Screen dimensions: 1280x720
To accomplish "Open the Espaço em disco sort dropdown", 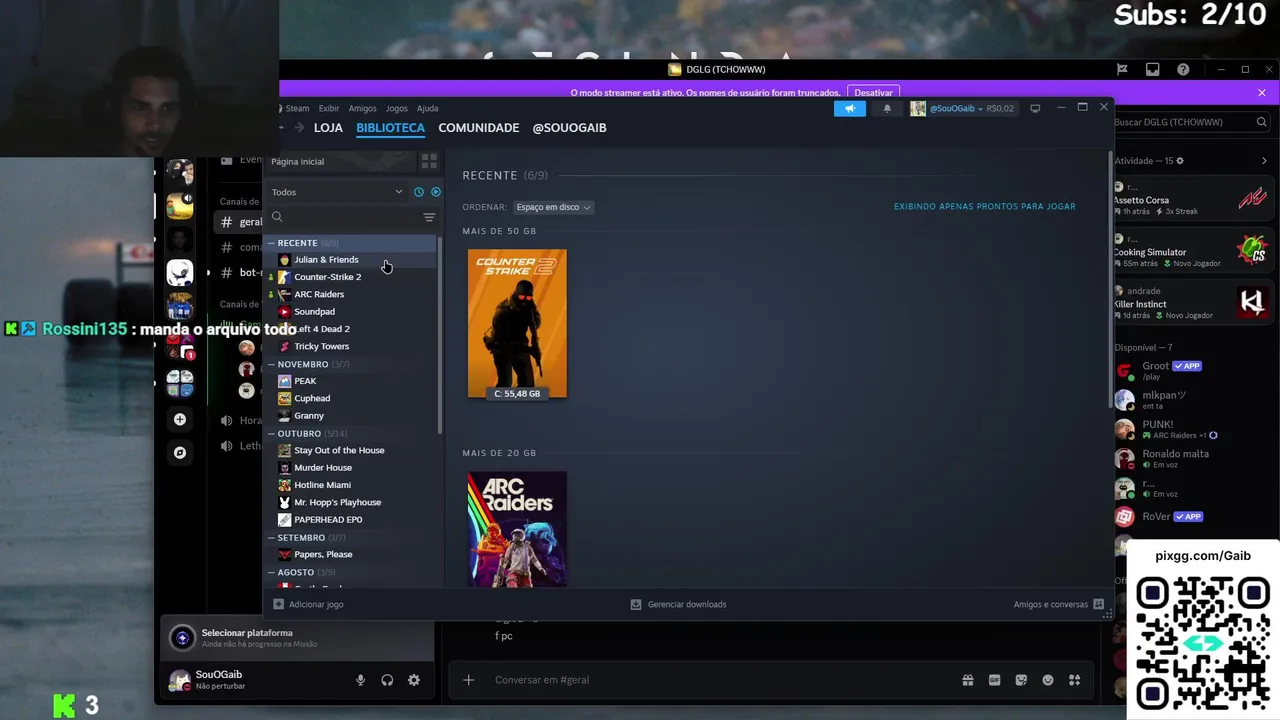I will 553,207.
